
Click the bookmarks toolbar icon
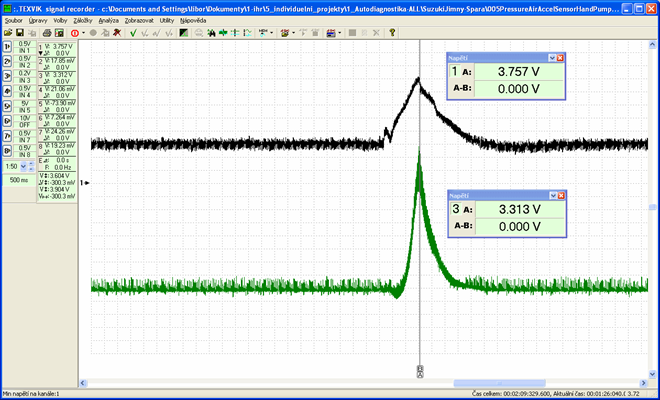click(285, 33)
